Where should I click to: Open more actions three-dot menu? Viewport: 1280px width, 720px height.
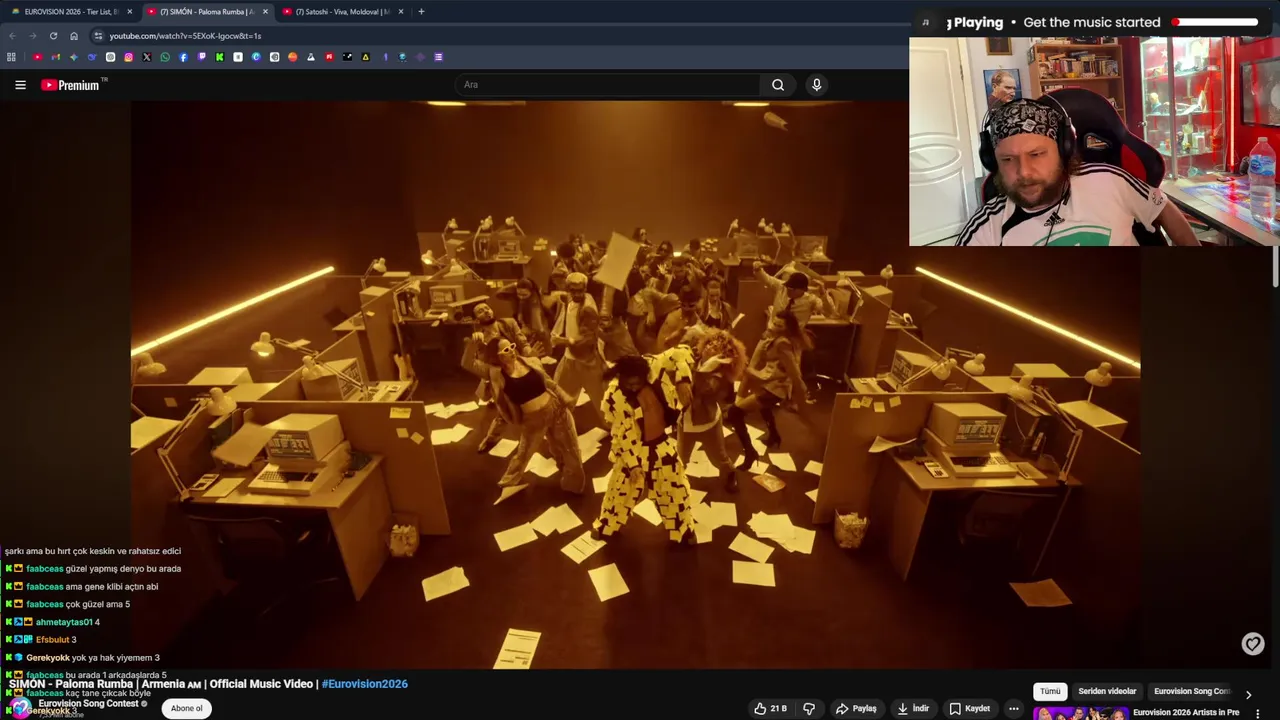click(x=1013, y=709)
